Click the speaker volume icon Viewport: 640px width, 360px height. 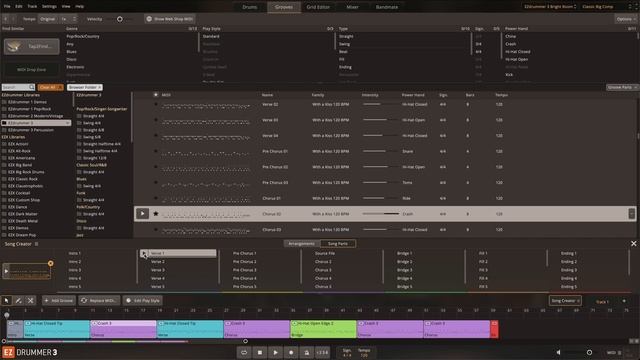click(559, 352)
